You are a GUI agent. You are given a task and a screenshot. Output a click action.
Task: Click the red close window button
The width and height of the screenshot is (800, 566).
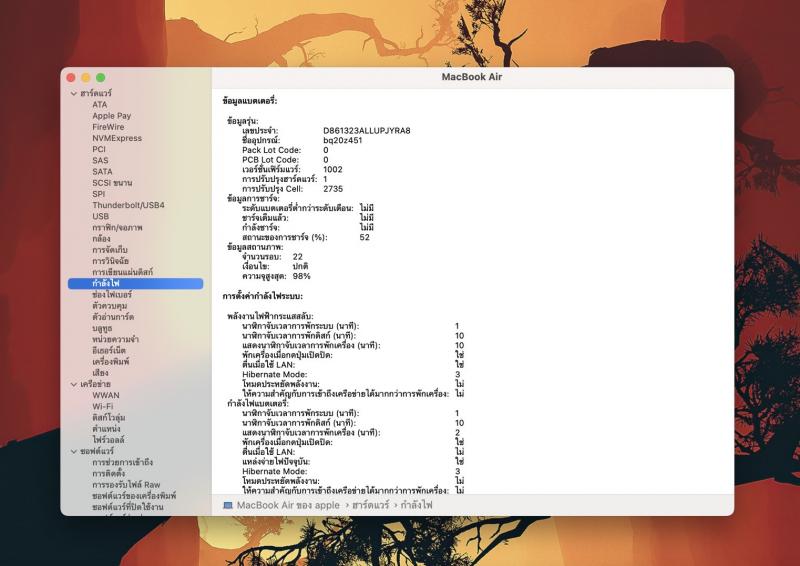pos(71,77)
